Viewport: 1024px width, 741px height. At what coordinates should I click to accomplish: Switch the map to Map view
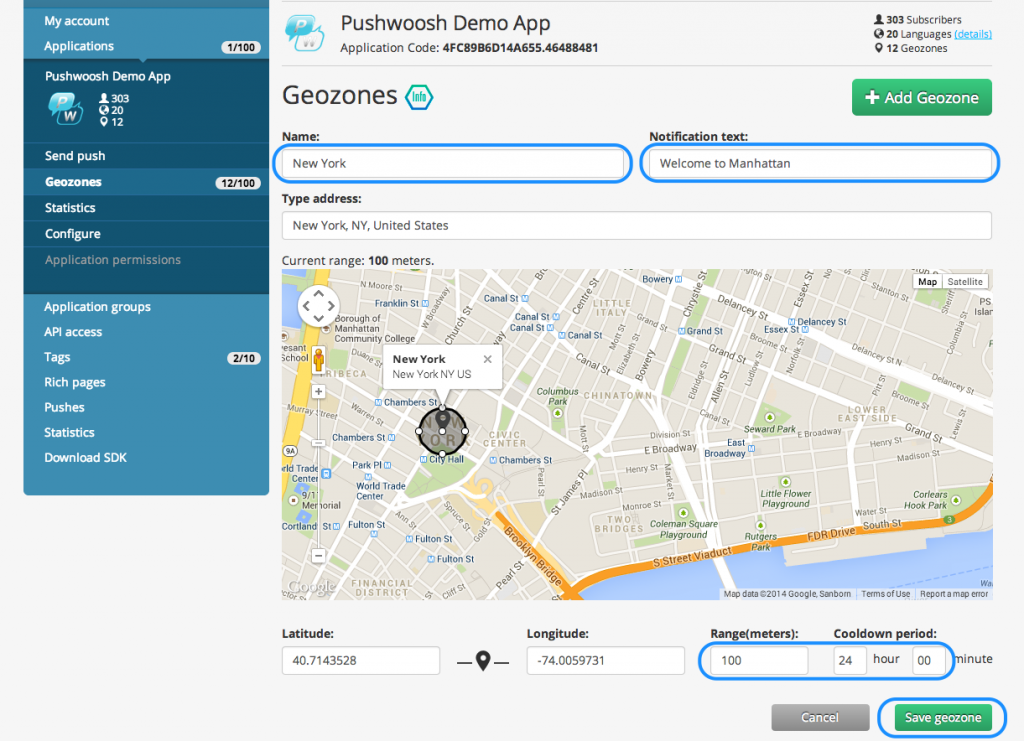[x=927, y=281]
